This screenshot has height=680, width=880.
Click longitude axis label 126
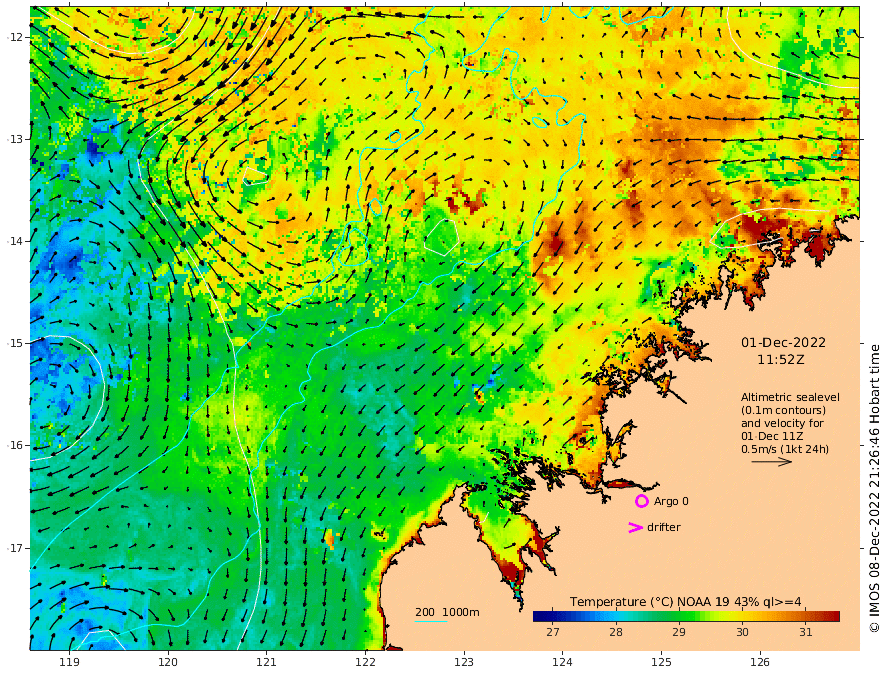(x=760, y=662)
